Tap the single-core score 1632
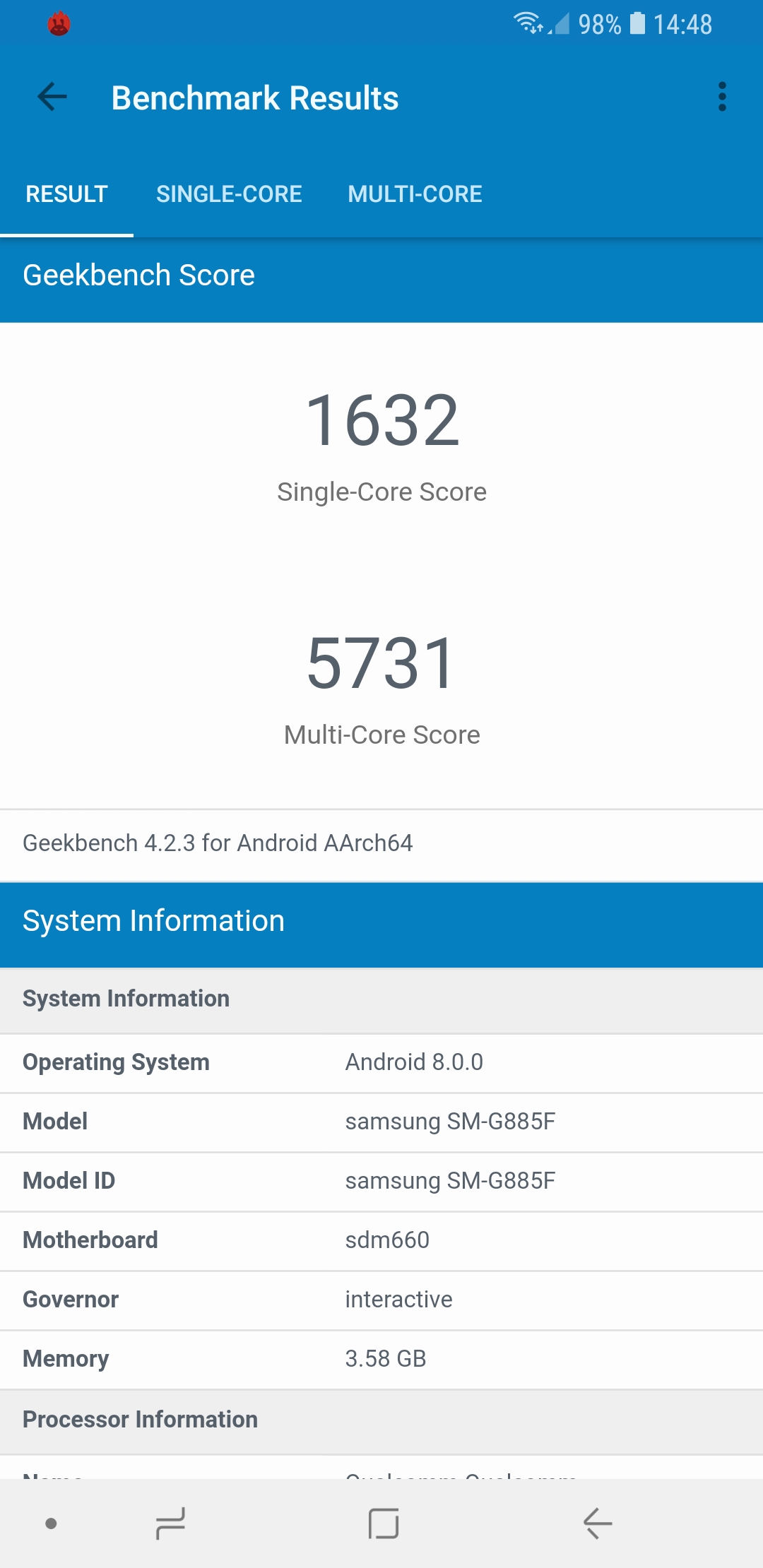763x1568 pixels. coord(382,421)
